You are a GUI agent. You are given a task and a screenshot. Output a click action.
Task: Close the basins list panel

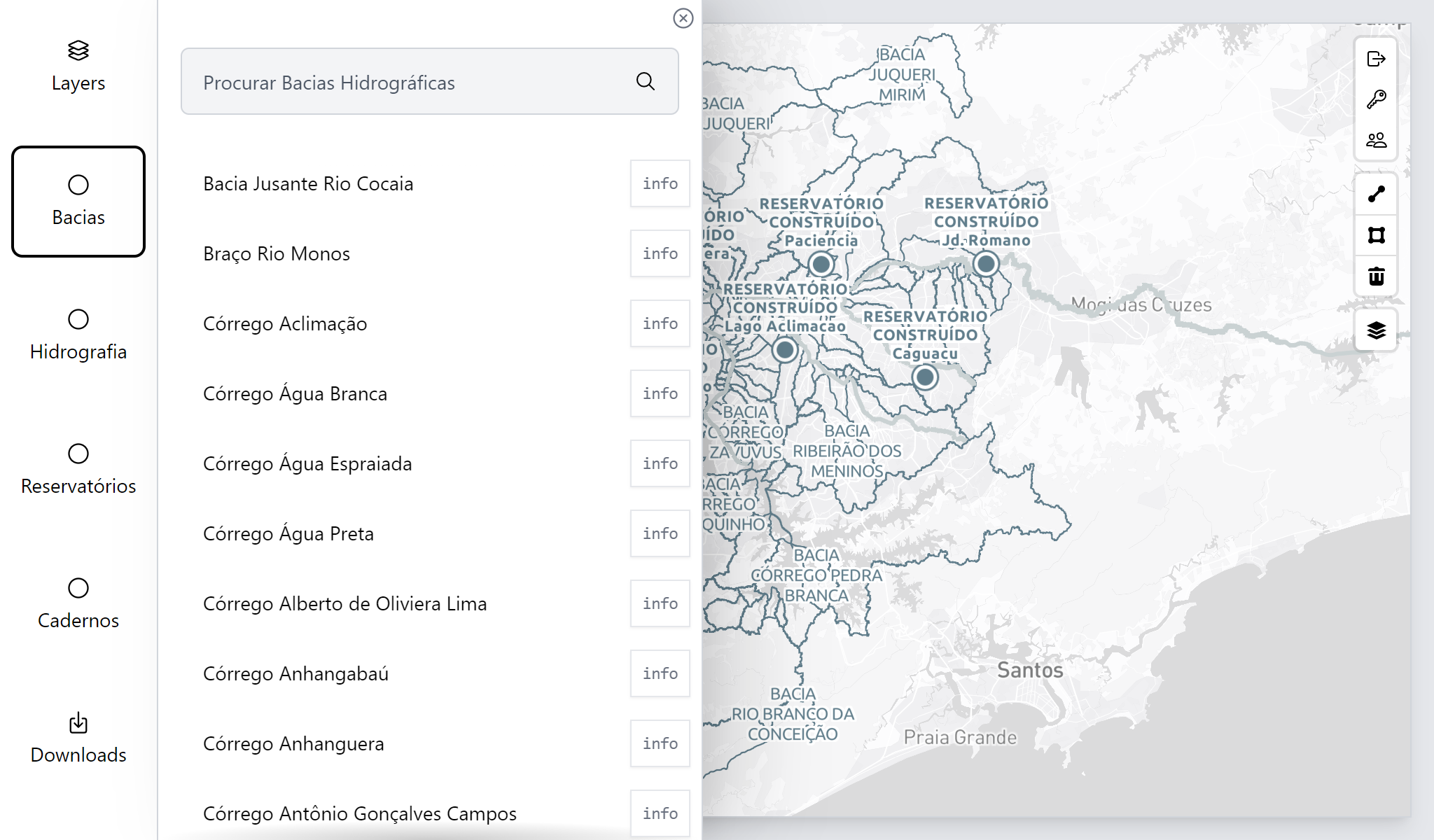coord(683,18)
